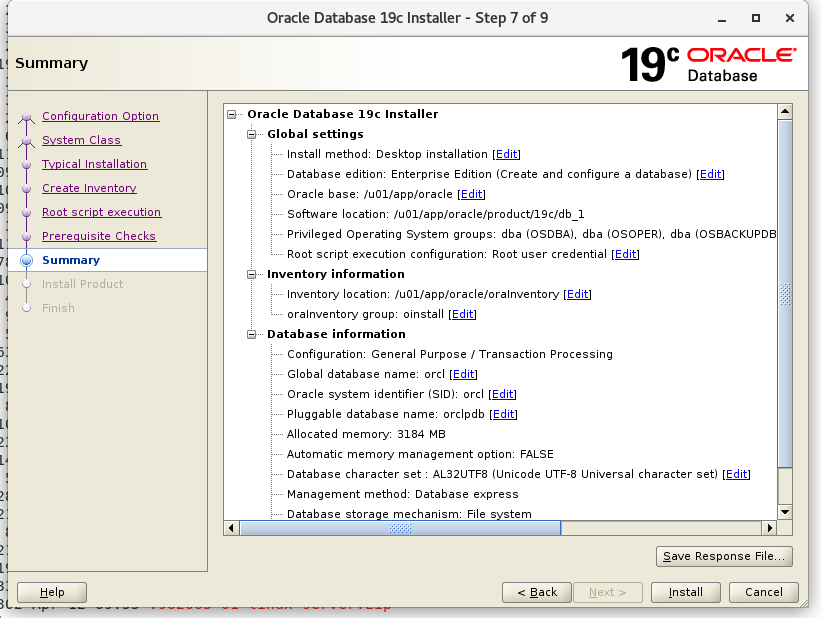
Task: Edit the Global database name
Action: [463, 374]
